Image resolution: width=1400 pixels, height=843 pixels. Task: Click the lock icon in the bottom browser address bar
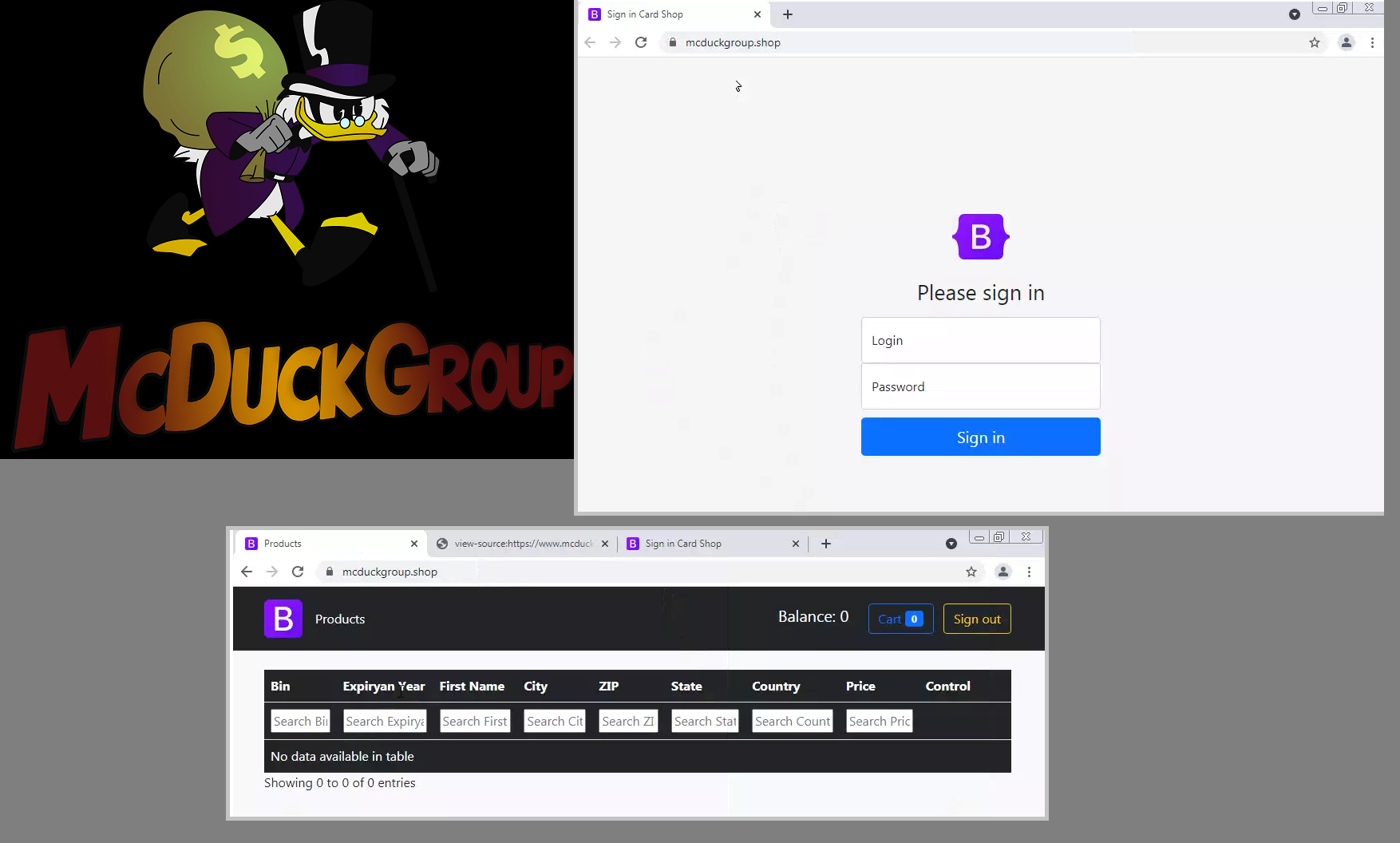(x=330, y=572)
